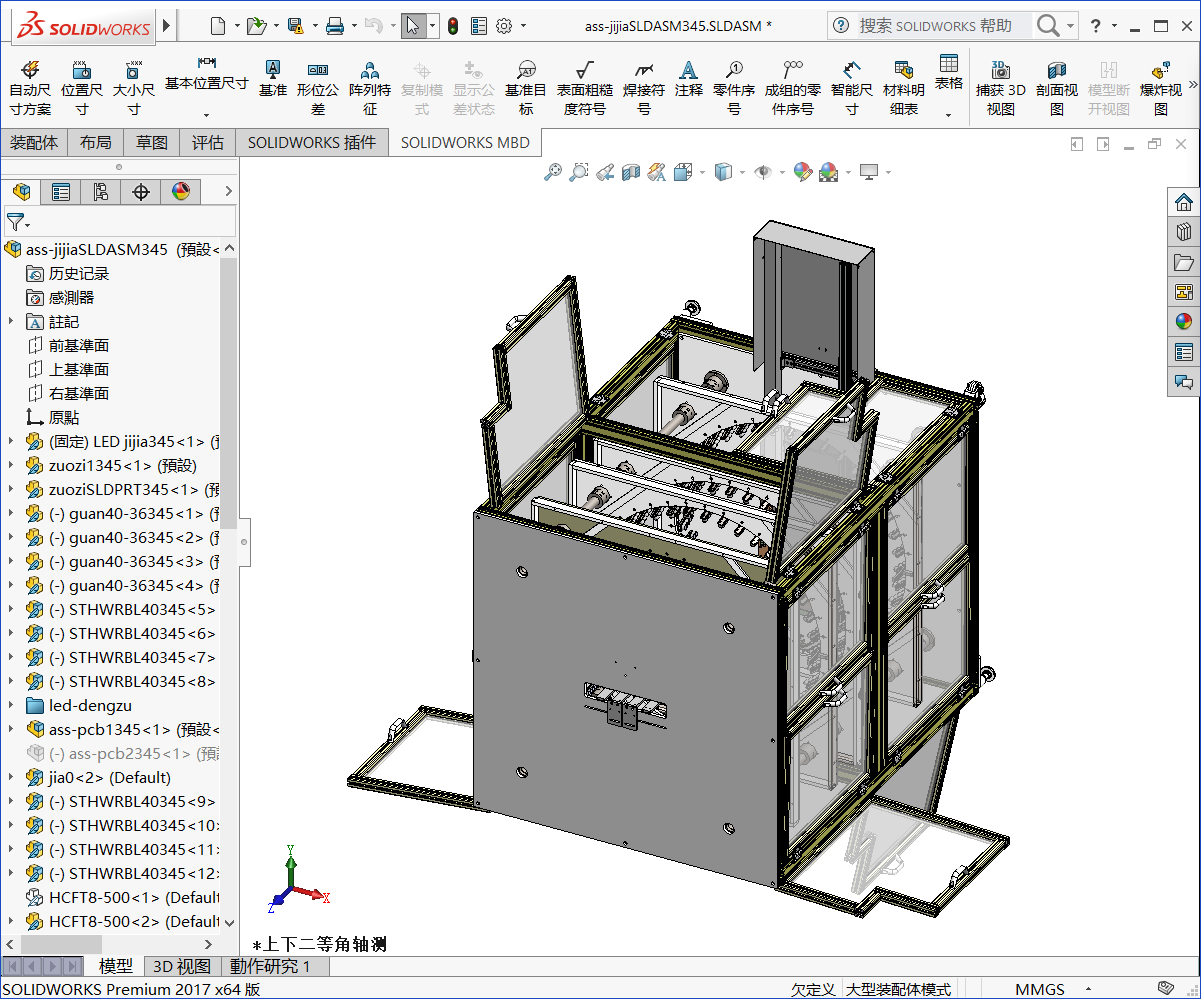Open the Appearances tab in the task pane
Viewport: 1201px width, 999px height.
(1184, 321)
